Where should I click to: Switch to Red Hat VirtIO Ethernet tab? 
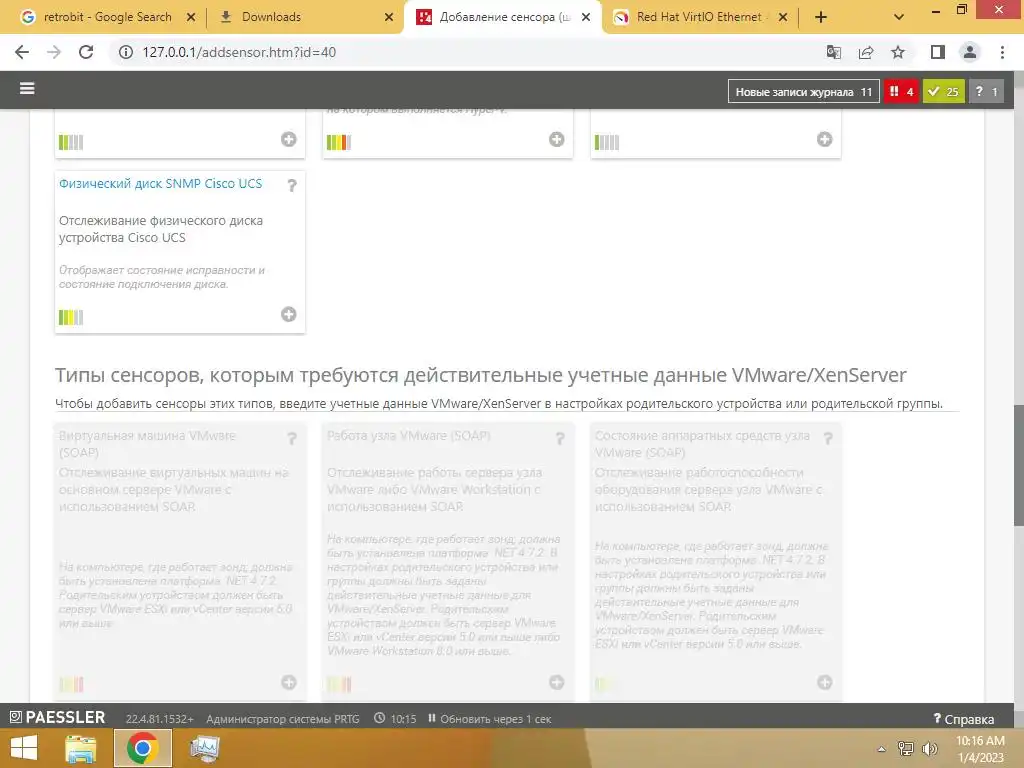click(x=699, y=17)
